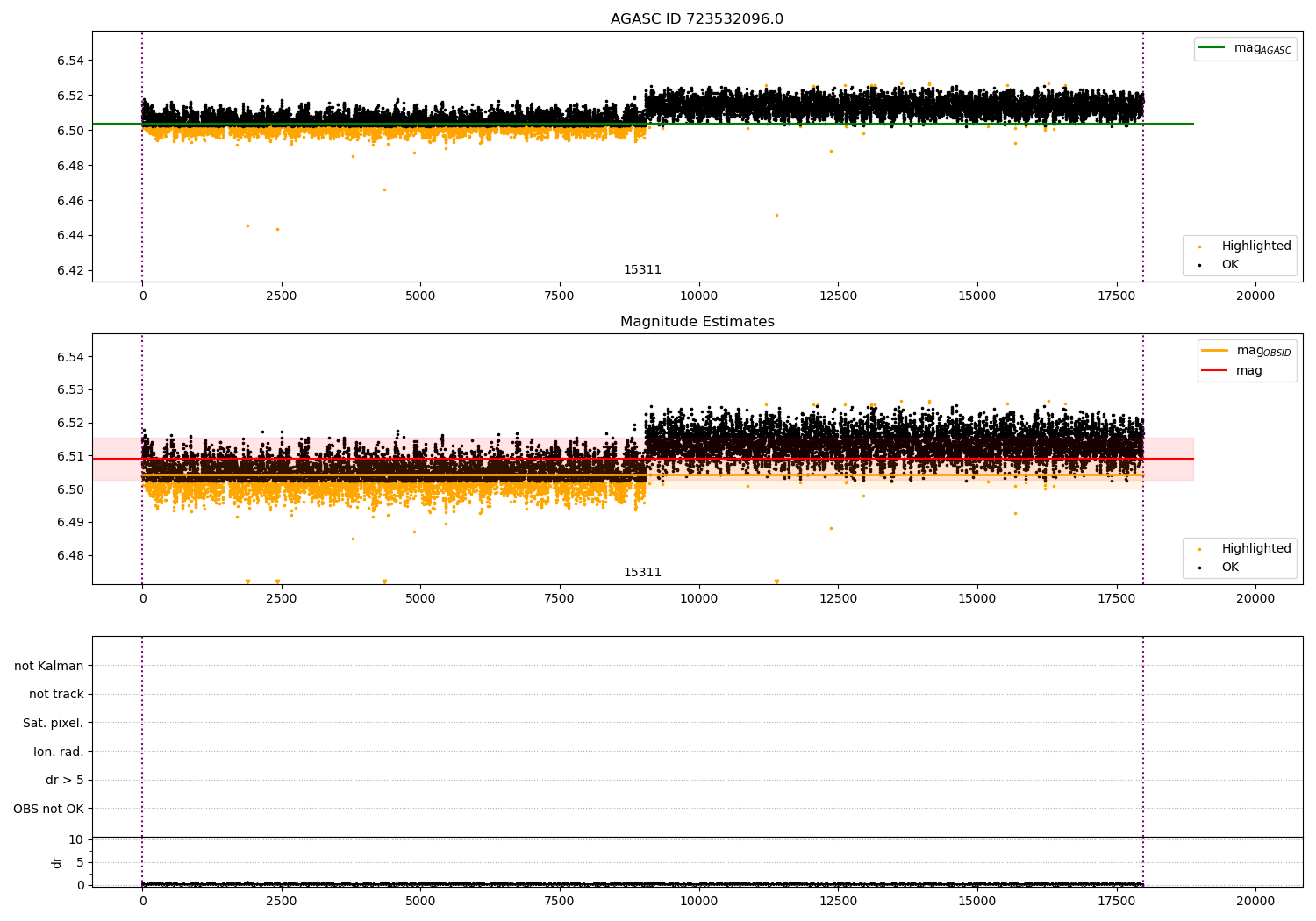Viewport: 1316px width, 921px height.
Task: Click the 'OBS not OK' axis label
Action: click(49, 809)
